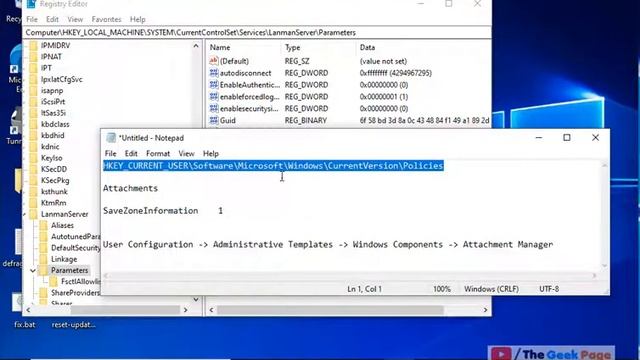
Task: Select the ksthunk folder icon
Action: 33,191
